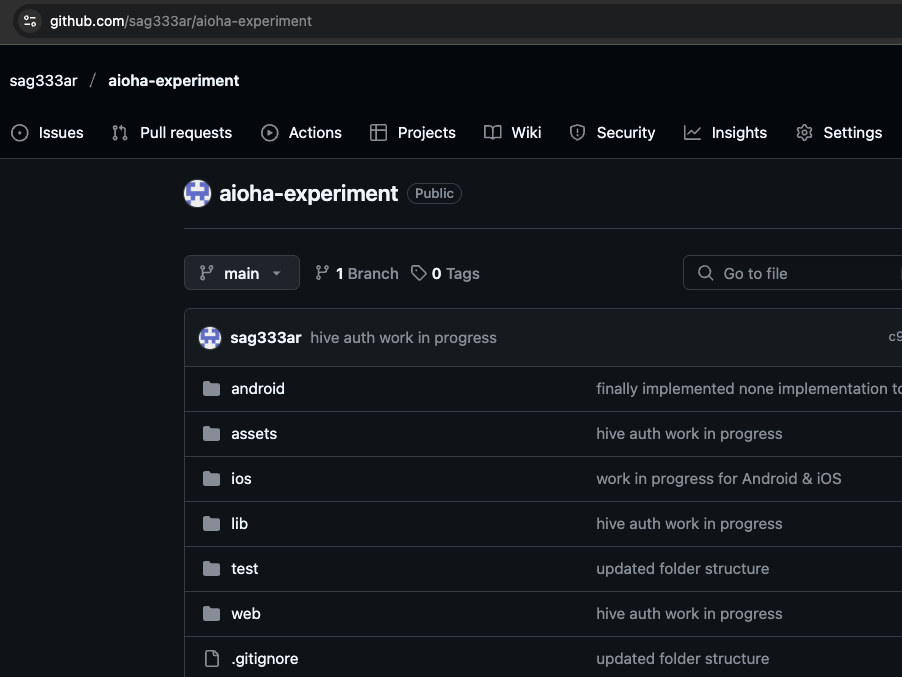Click the repository avatar beside aioha-experiment title
The height and width of the screenshot is (677, 902).
point(197,193)
